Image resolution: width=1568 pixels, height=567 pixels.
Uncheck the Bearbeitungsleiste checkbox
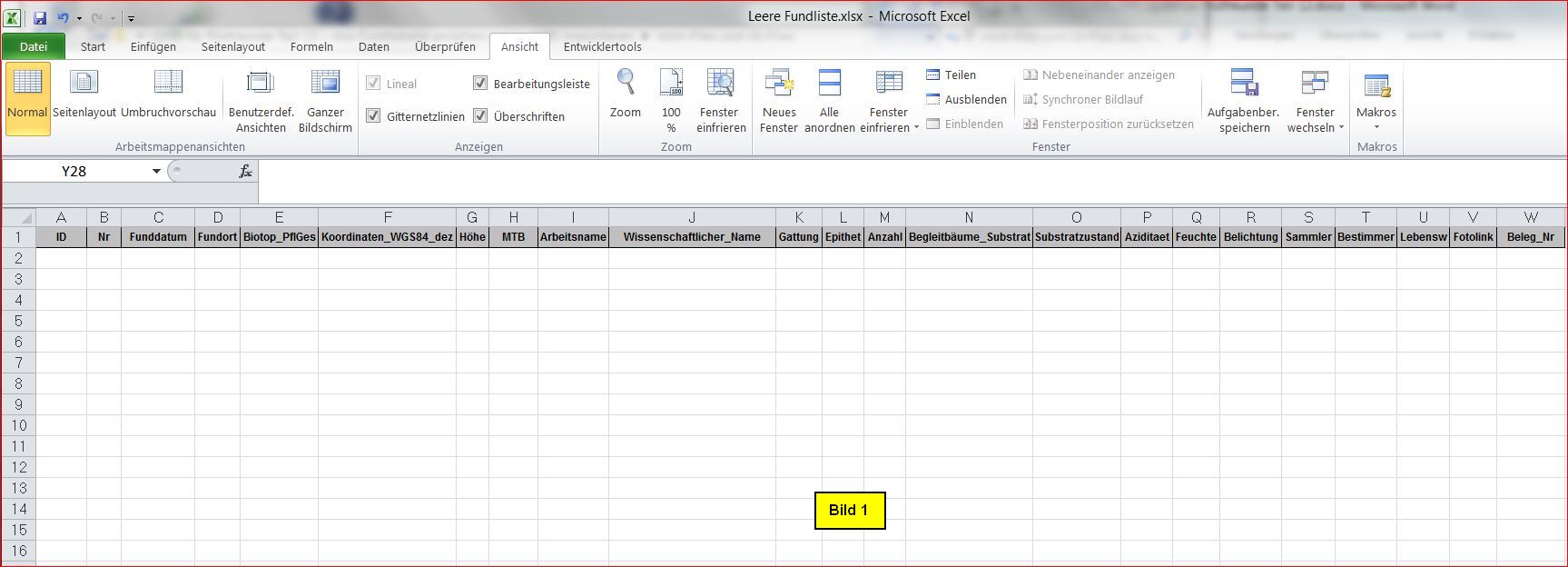[480, 84]
